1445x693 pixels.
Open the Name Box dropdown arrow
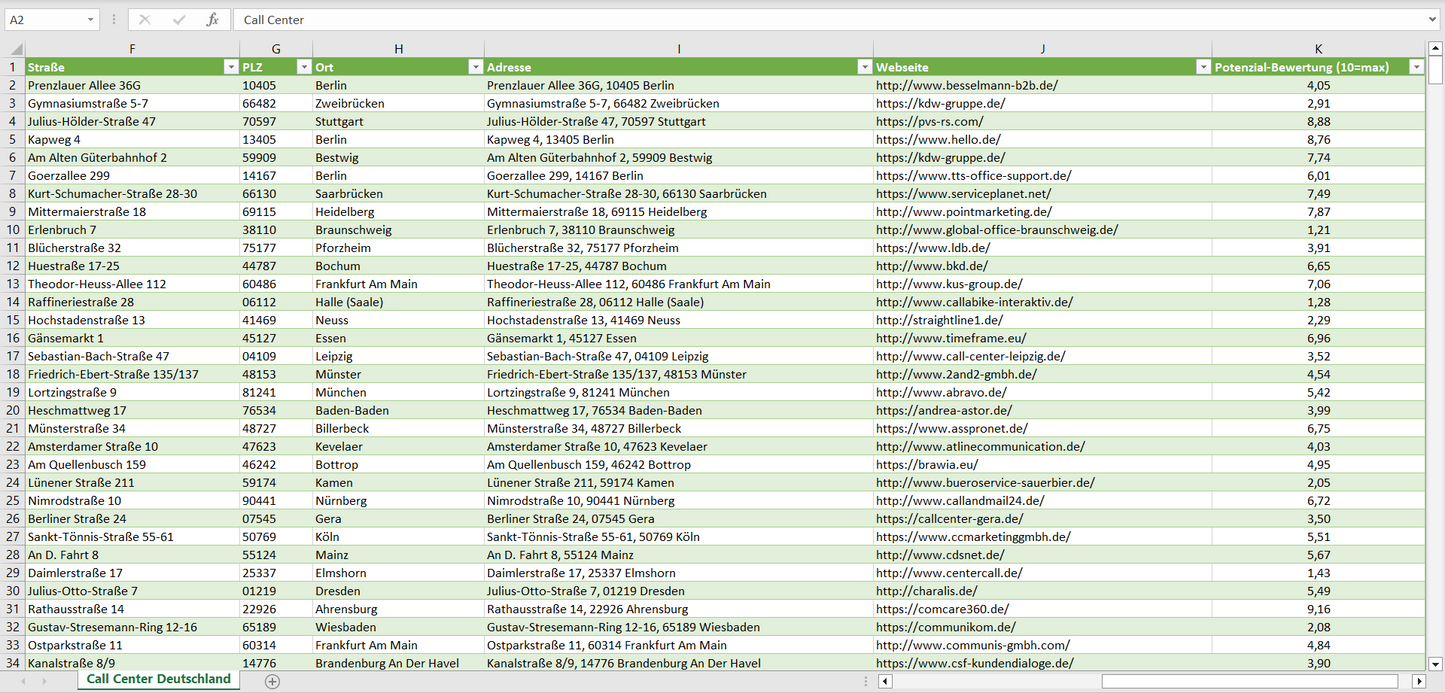tap(91, 20)
